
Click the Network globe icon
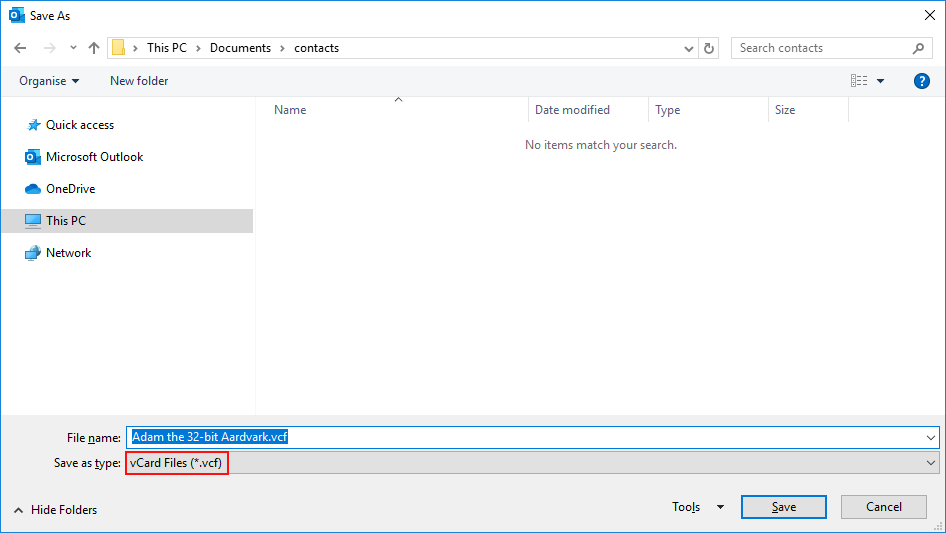pyautogui.click(x=33, y=253)
